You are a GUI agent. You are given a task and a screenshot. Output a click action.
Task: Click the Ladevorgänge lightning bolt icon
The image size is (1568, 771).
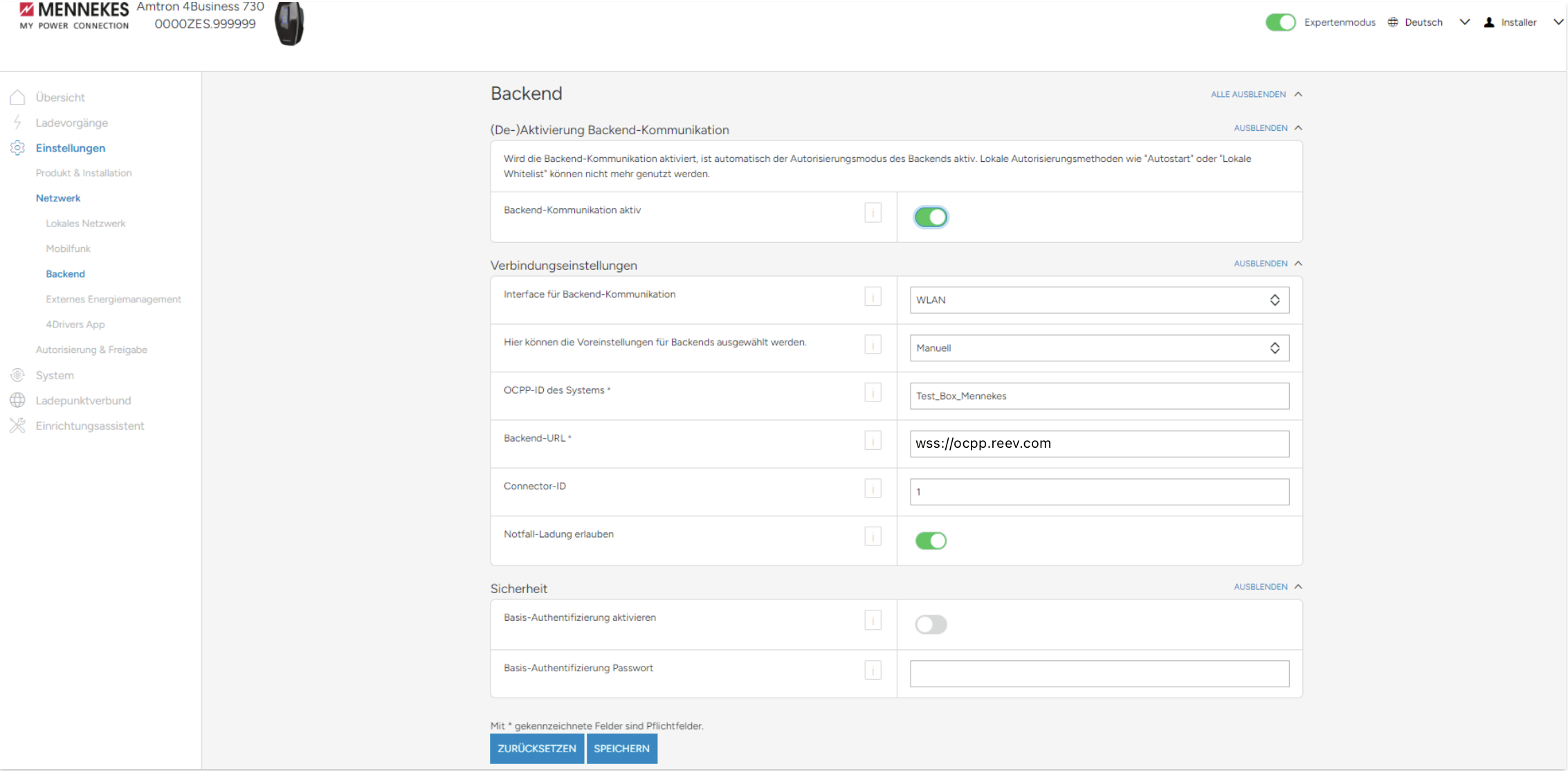[18, 123]
